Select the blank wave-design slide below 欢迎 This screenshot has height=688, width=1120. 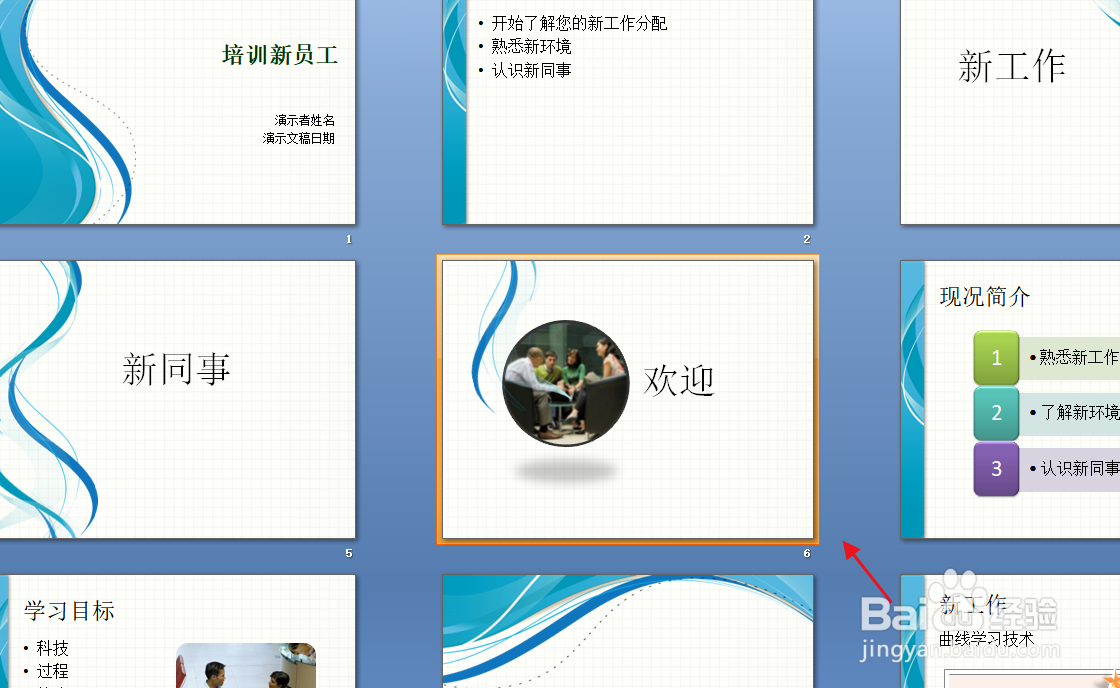[x=628, y=632]
